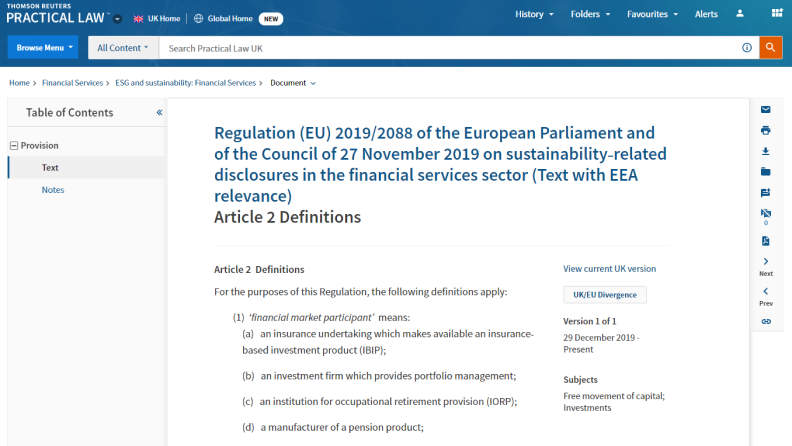Collapse the Provision tree node
The image size is (792, 446).
pyautogui.click(x=14, y=145)
